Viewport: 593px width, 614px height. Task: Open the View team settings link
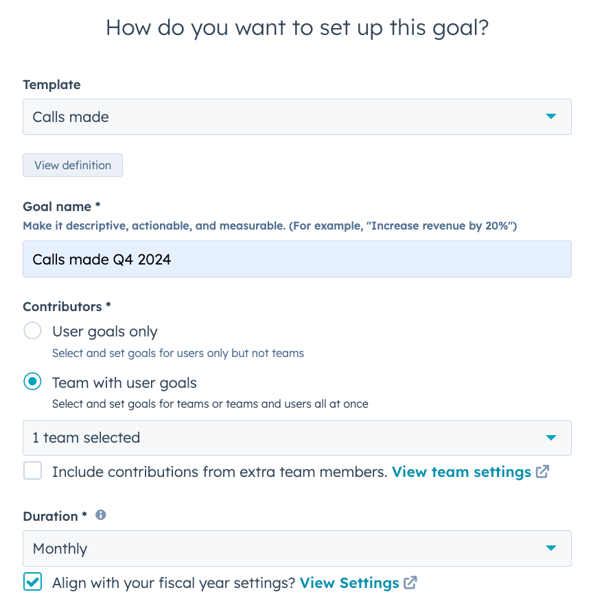pos(461,472)
